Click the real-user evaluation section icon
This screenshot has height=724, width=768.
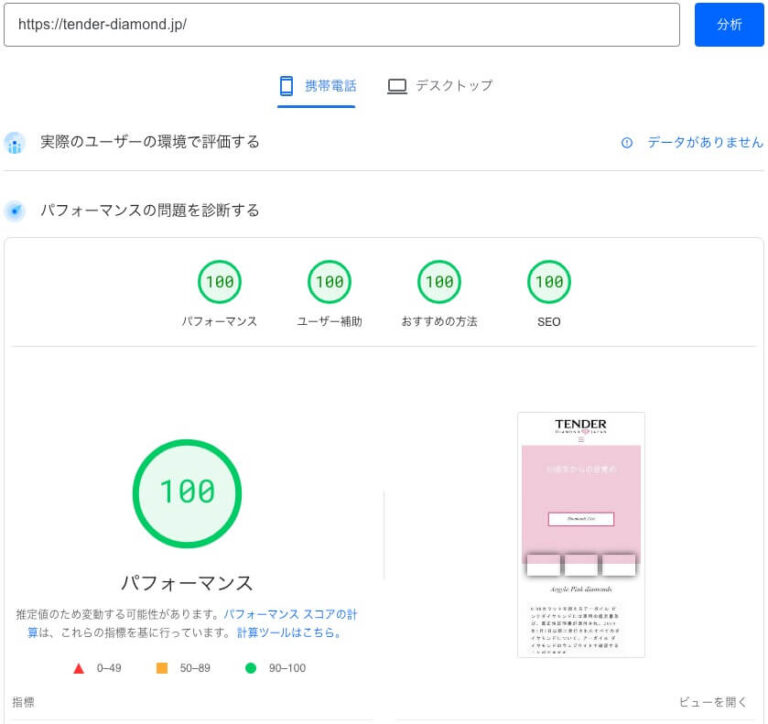(15, 143)
